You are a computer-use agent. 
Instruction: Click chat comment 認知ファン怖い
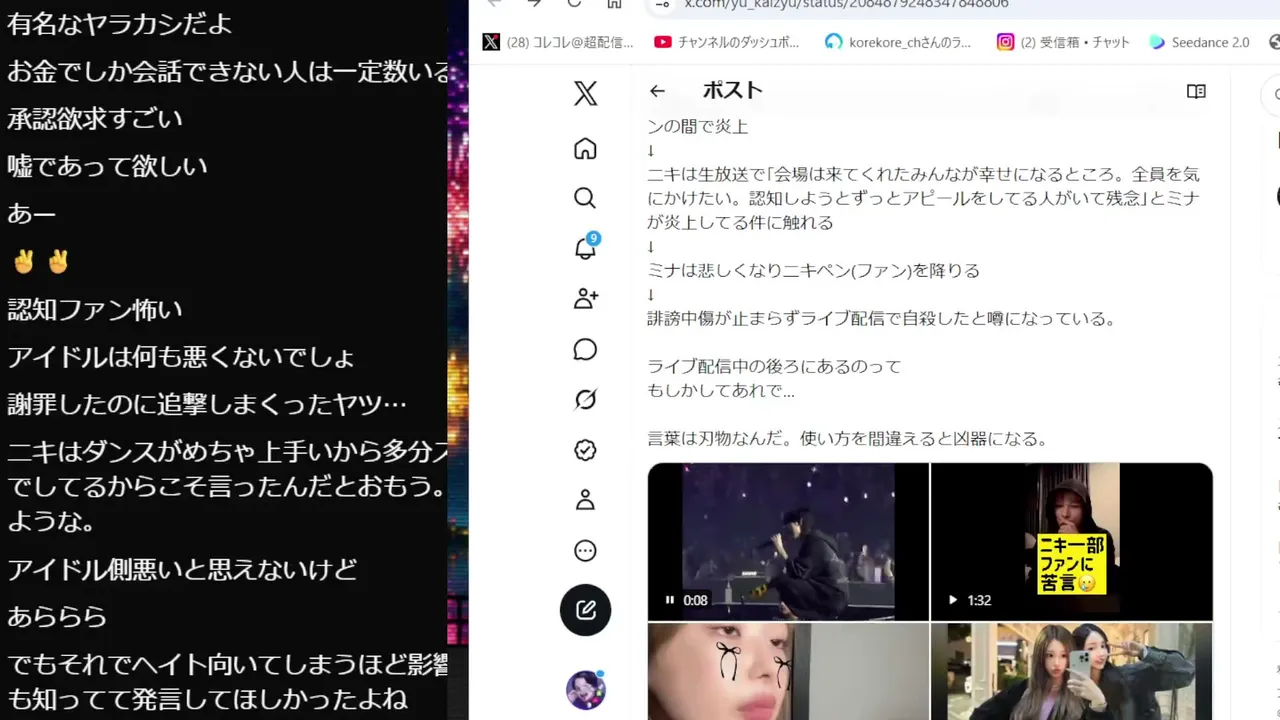tap(95, 310)
